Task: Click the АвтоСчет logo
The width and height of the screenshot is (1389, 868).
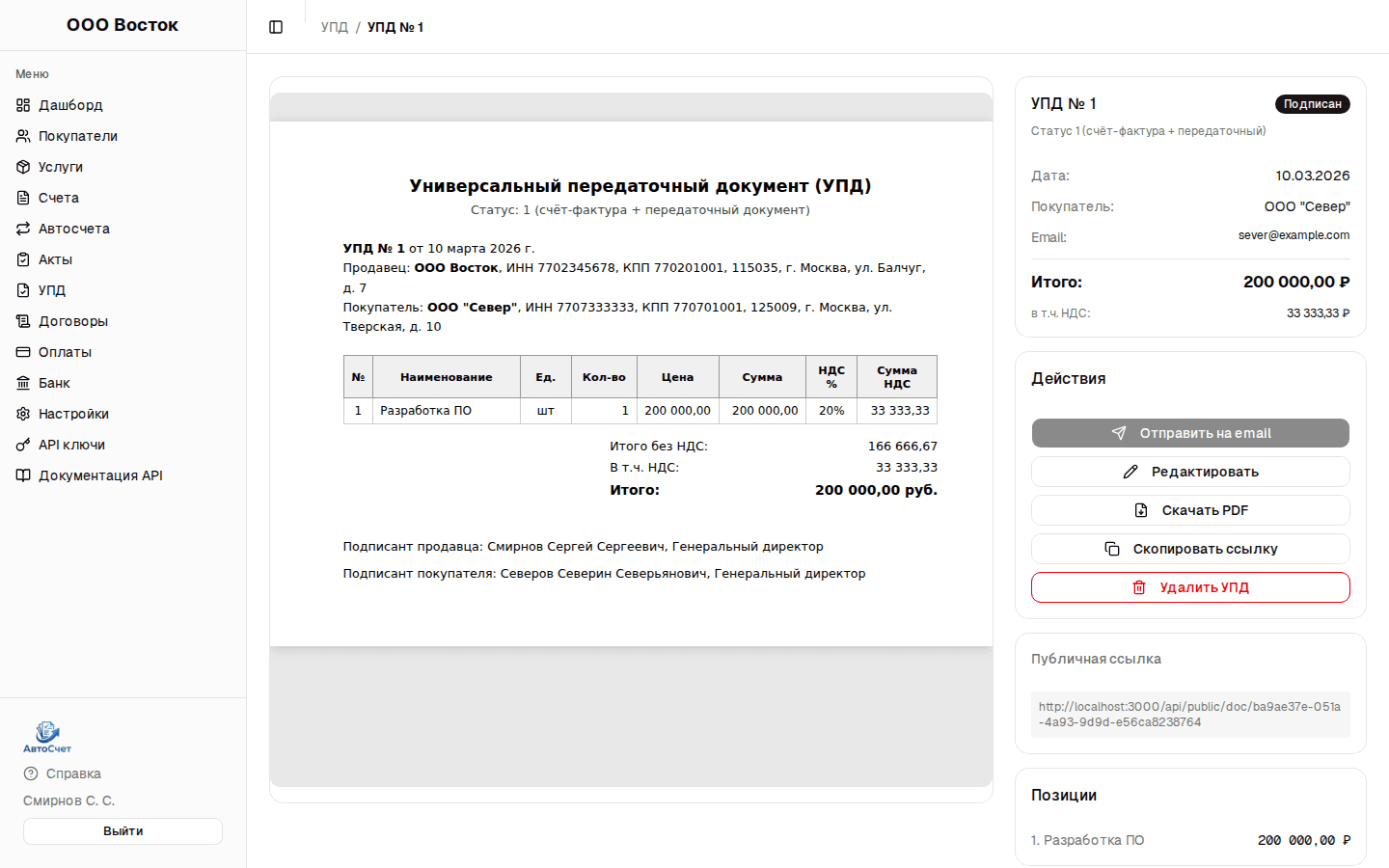Action: point(47,737)
